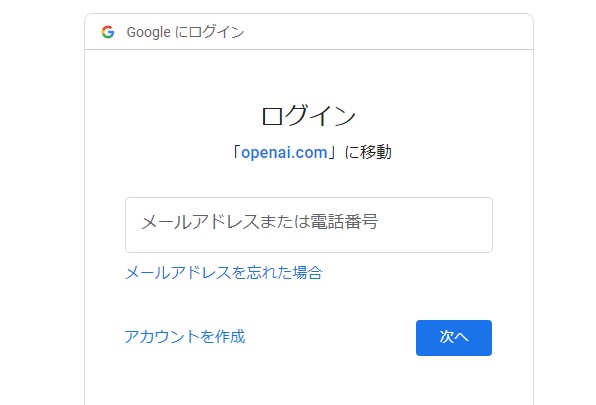Click the「openai.com」に移動 subtitle line
This screenshot has width=596, height=405.
point(312,152)
